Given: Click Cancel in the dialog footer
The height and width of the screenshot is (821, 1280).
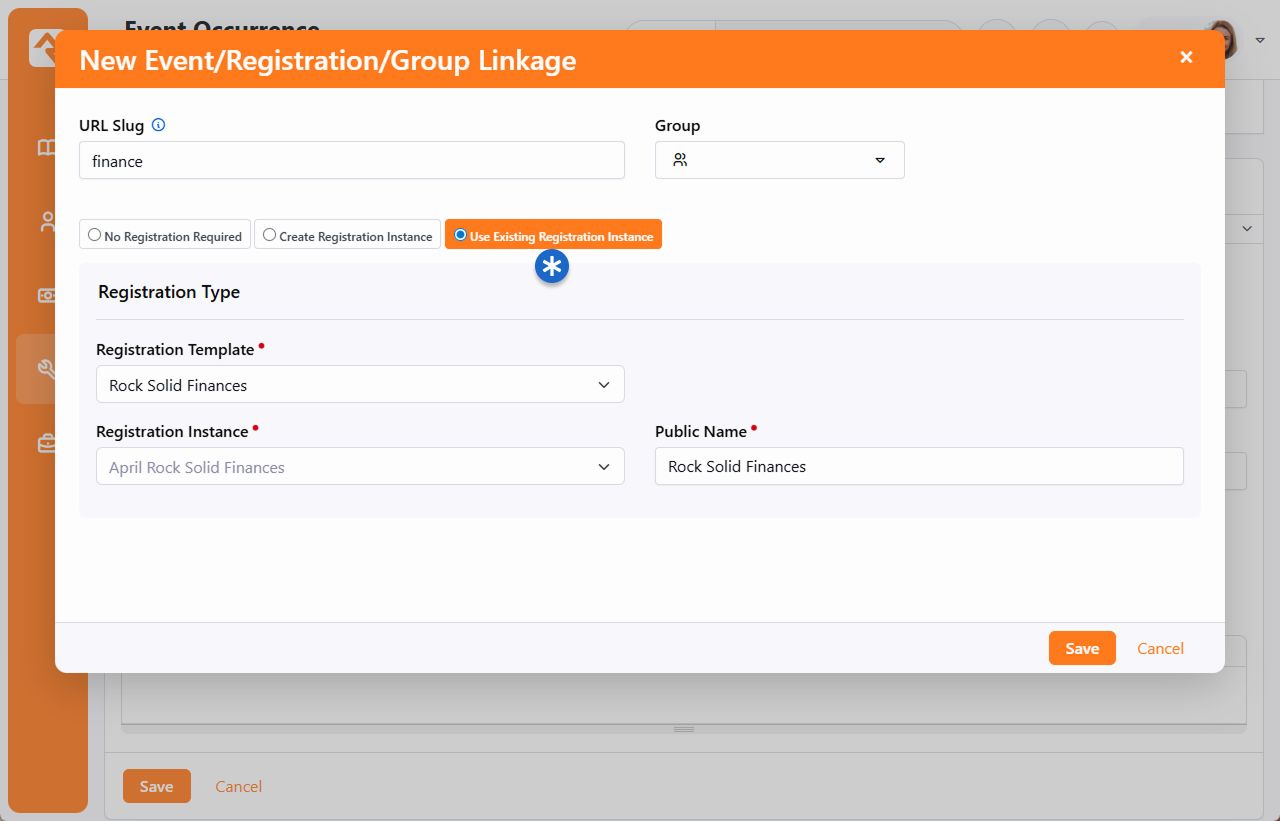Looking at the screenshot, I should [x=1160, y=649].
